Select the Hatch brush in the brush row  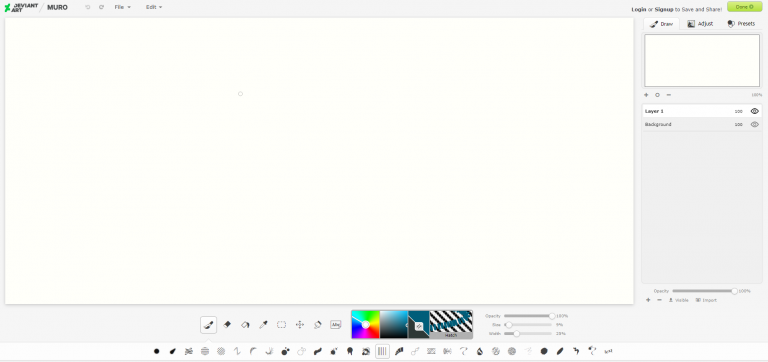coord(383,351)
